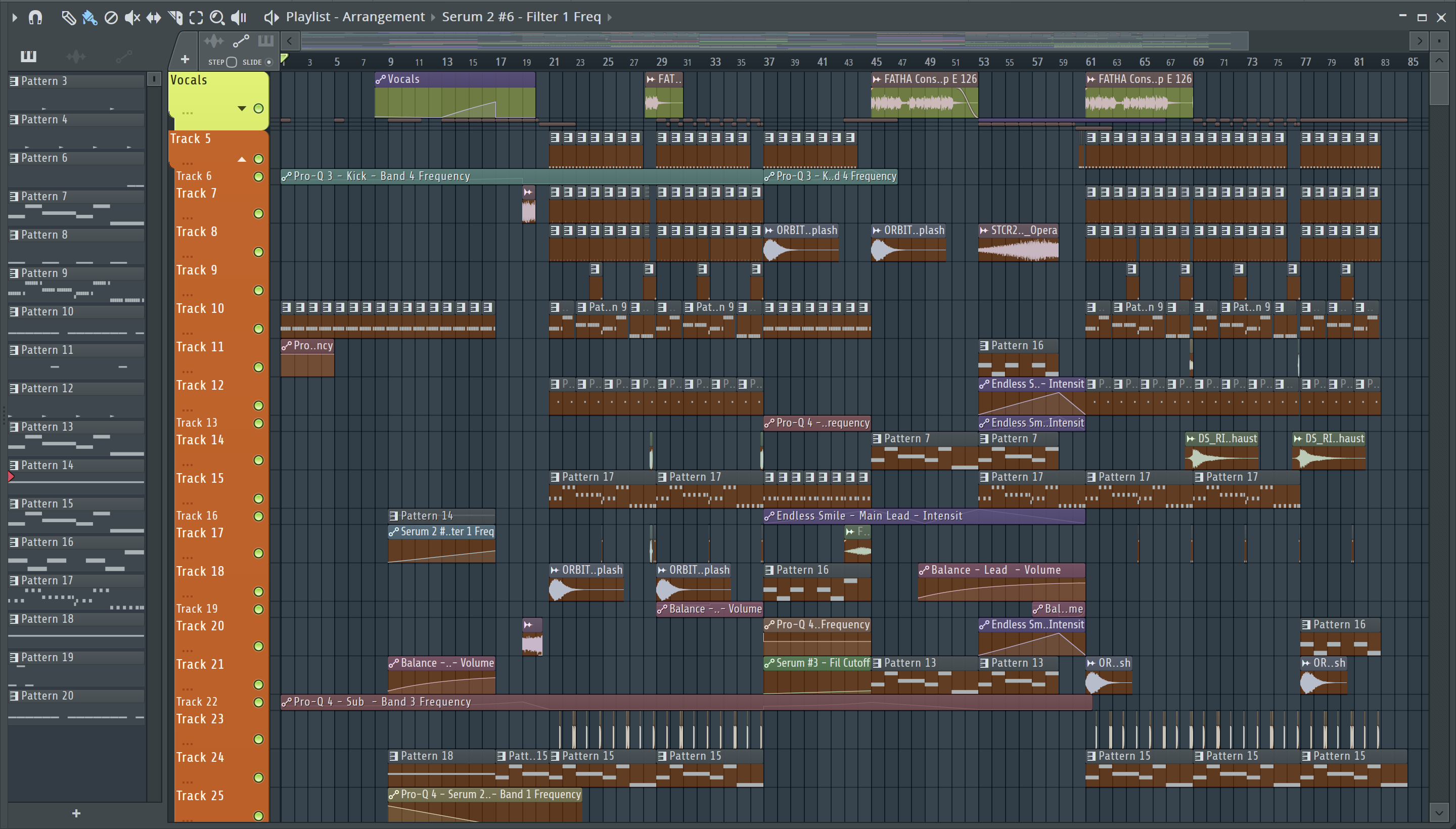
Task: Select the Playback tool
Action: click(239, 18)
